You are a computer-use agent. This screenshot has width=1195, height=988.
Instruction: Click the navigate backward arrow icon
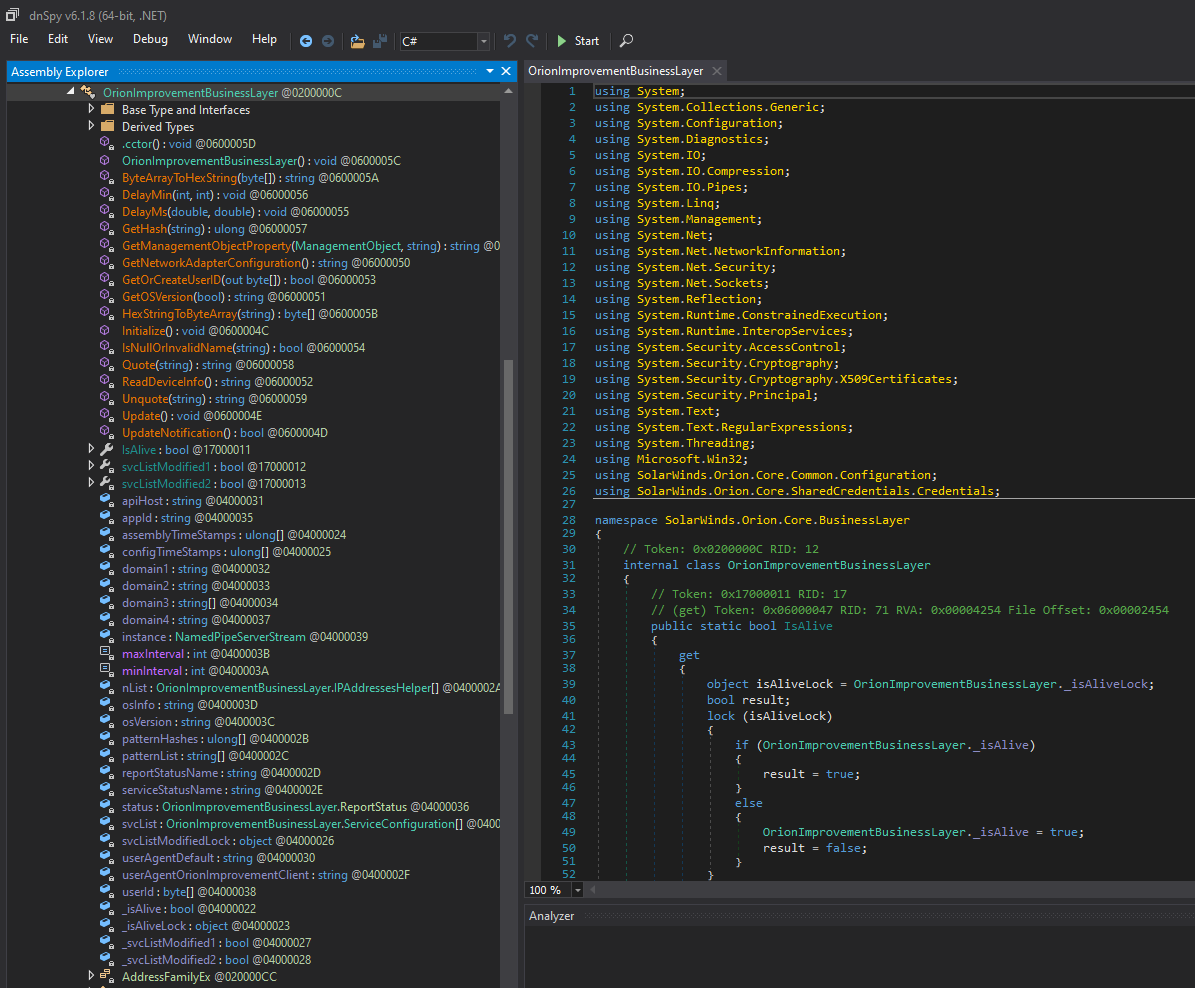[x=307, y=41]
